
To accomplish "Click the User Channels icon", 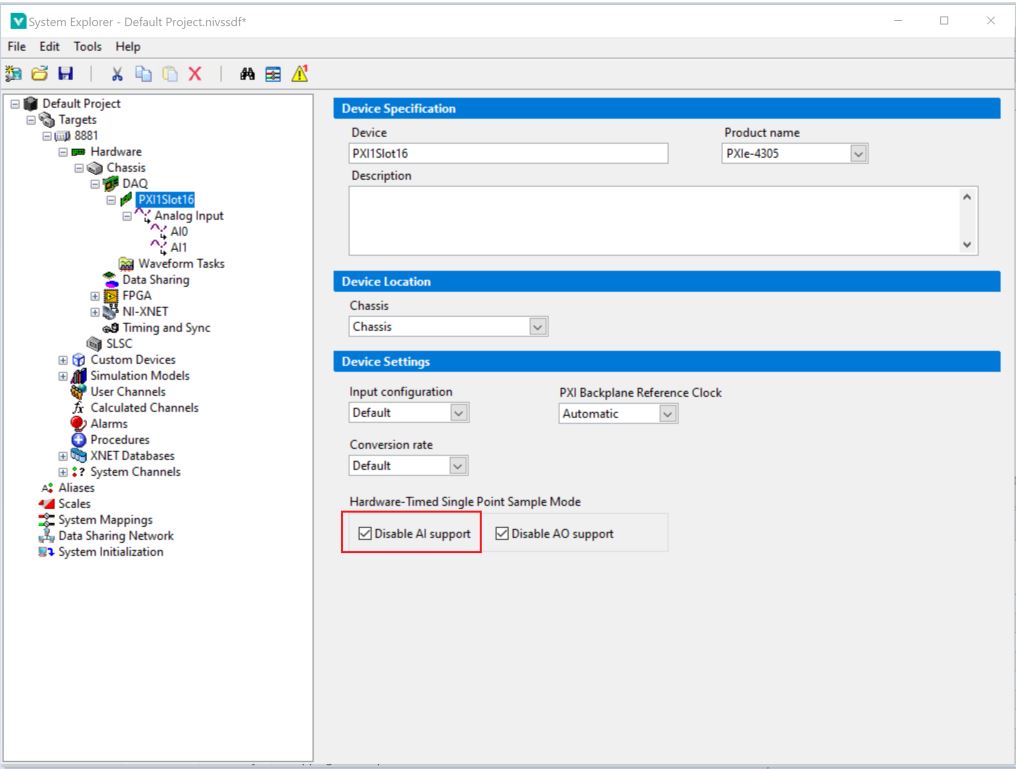I will point(78,392).
